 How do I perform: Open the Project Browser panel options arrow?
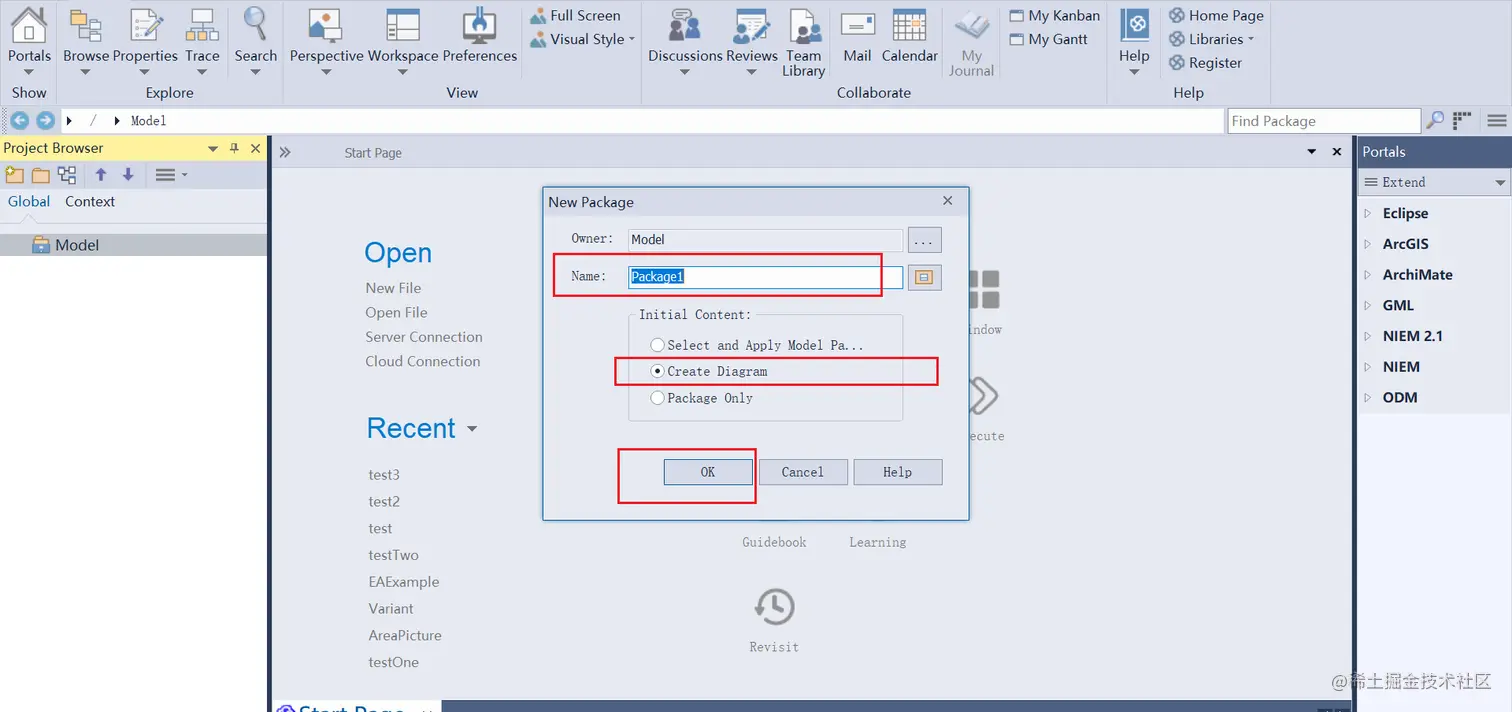click(212, 148)
